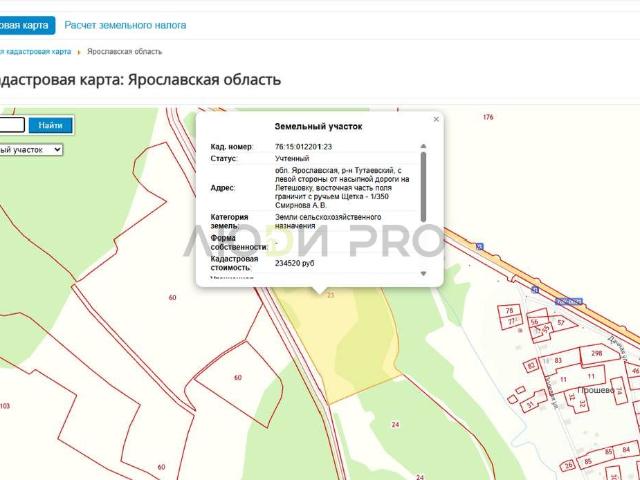
Task: Click the Ярославская область breadcrumb
Action: [124, 52]
